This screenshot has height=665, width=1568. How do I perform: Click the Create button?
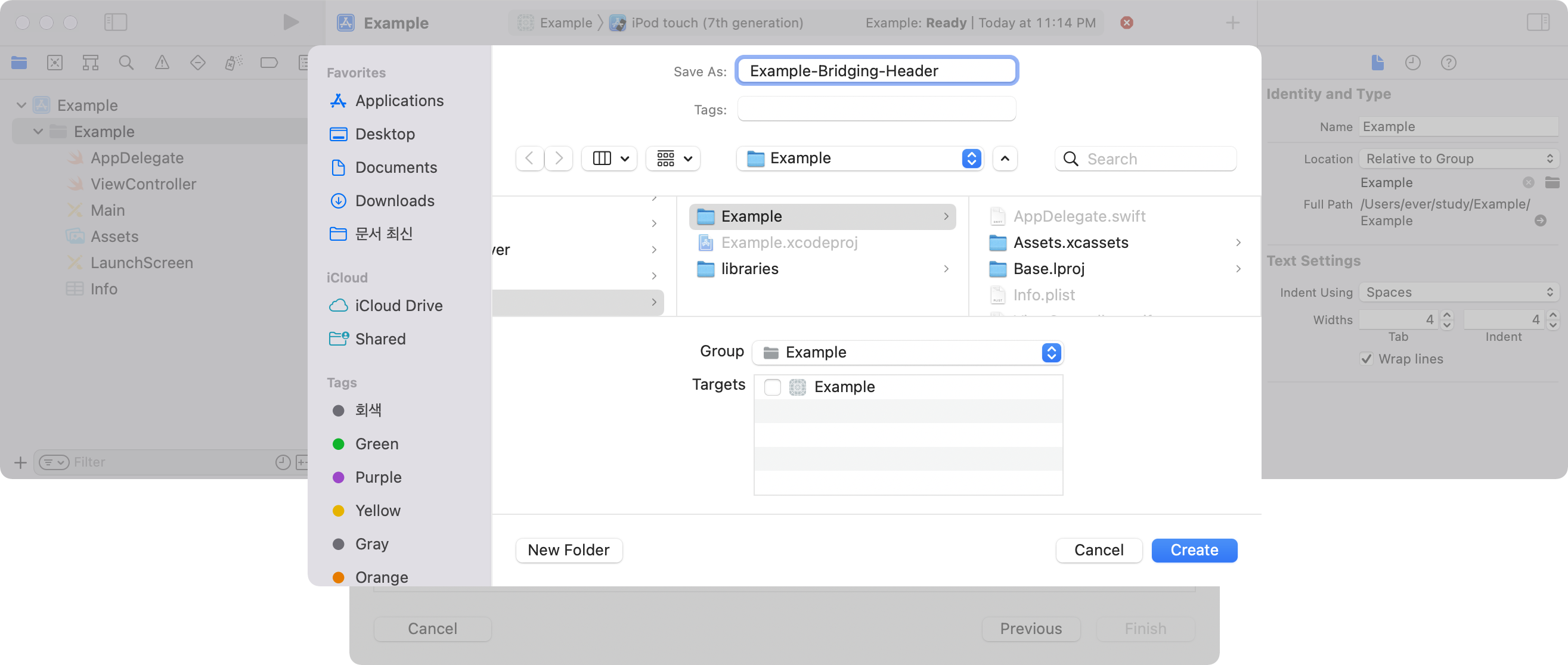tap(1194, 550)
